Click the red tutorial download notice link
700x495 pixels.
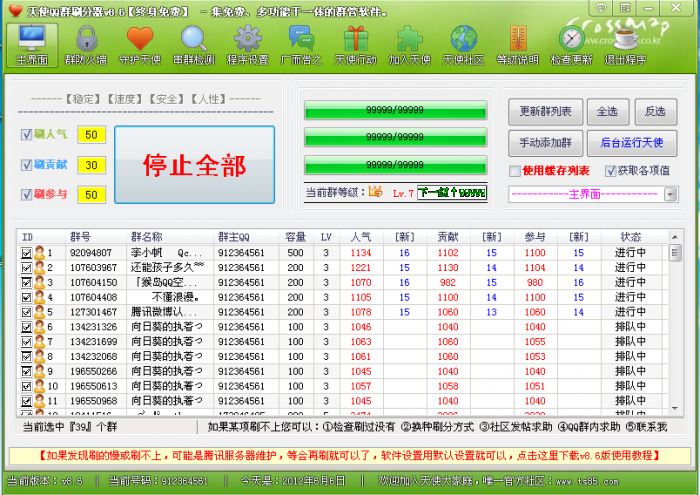point(349,456)
